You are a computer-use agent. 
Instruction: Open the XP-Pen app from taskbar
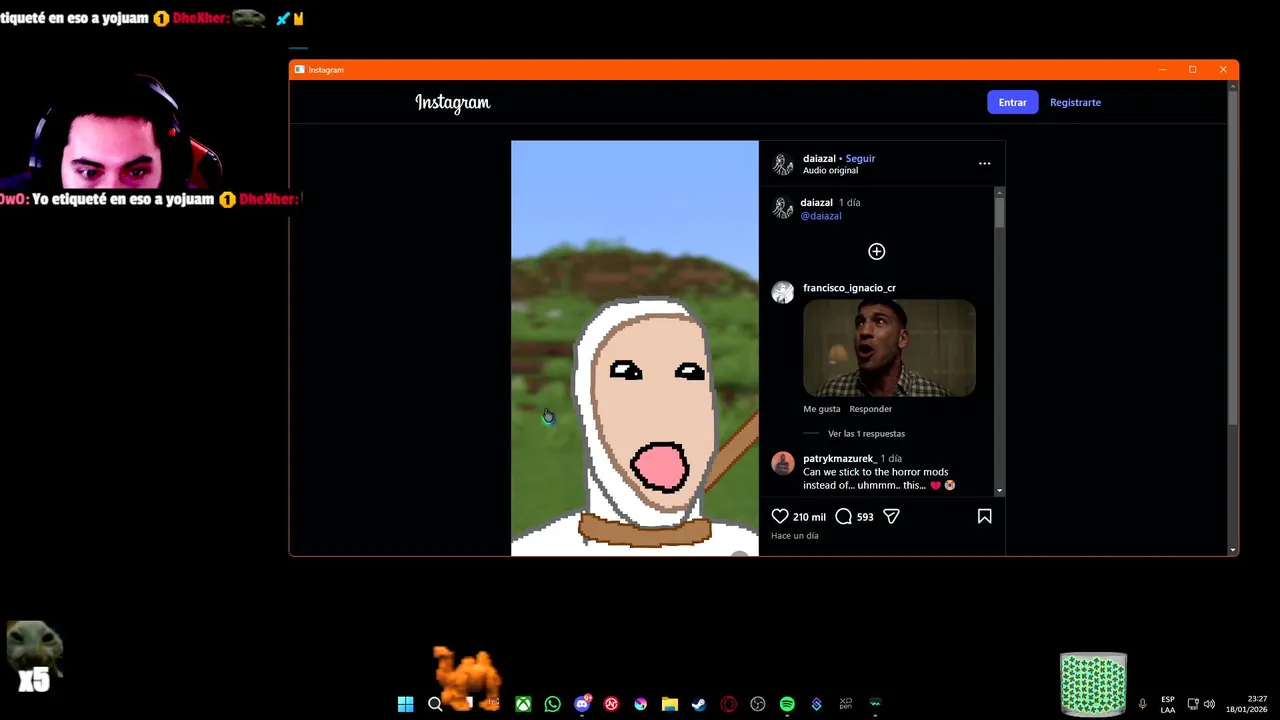coord(846,704)
